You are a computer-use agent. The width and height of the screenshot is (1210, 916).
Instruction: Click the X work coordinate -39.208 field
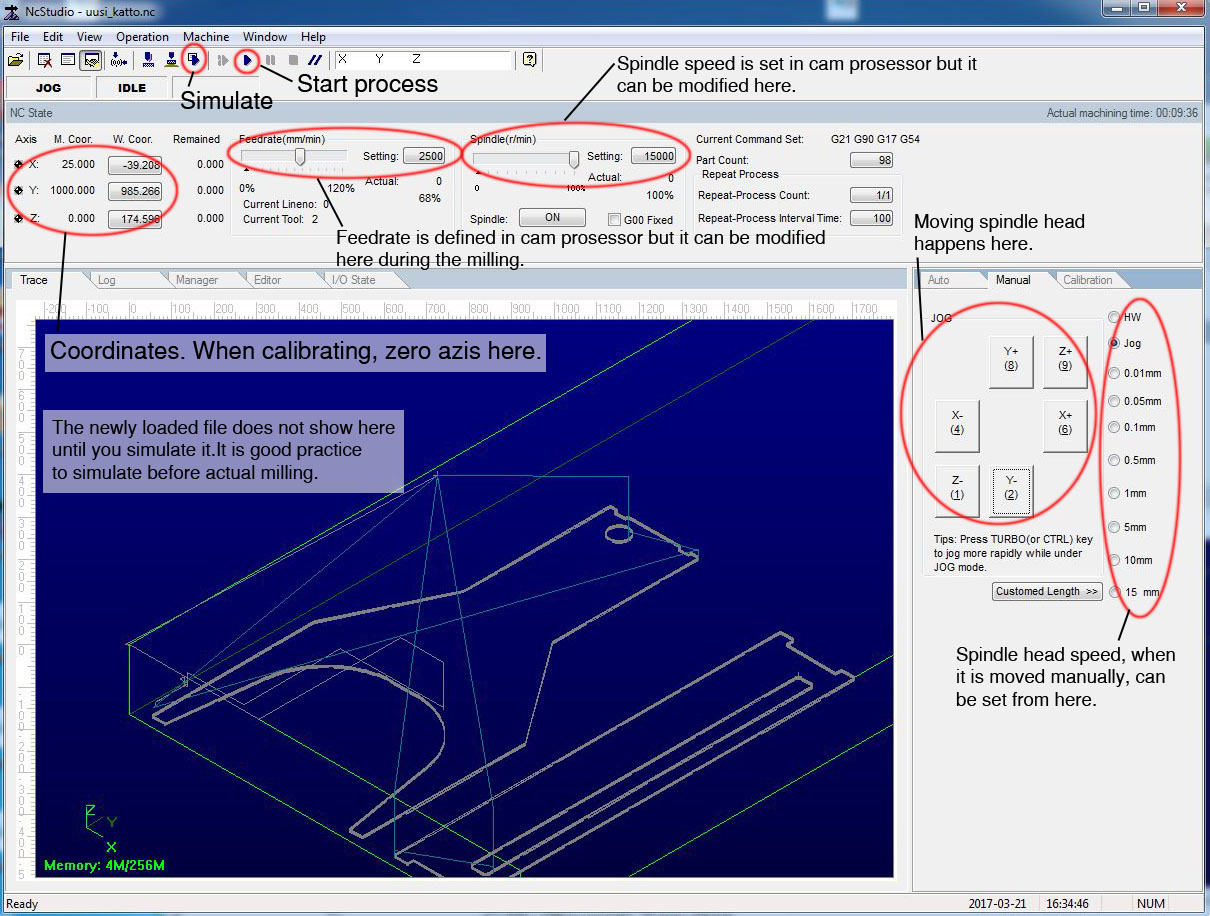134,165
